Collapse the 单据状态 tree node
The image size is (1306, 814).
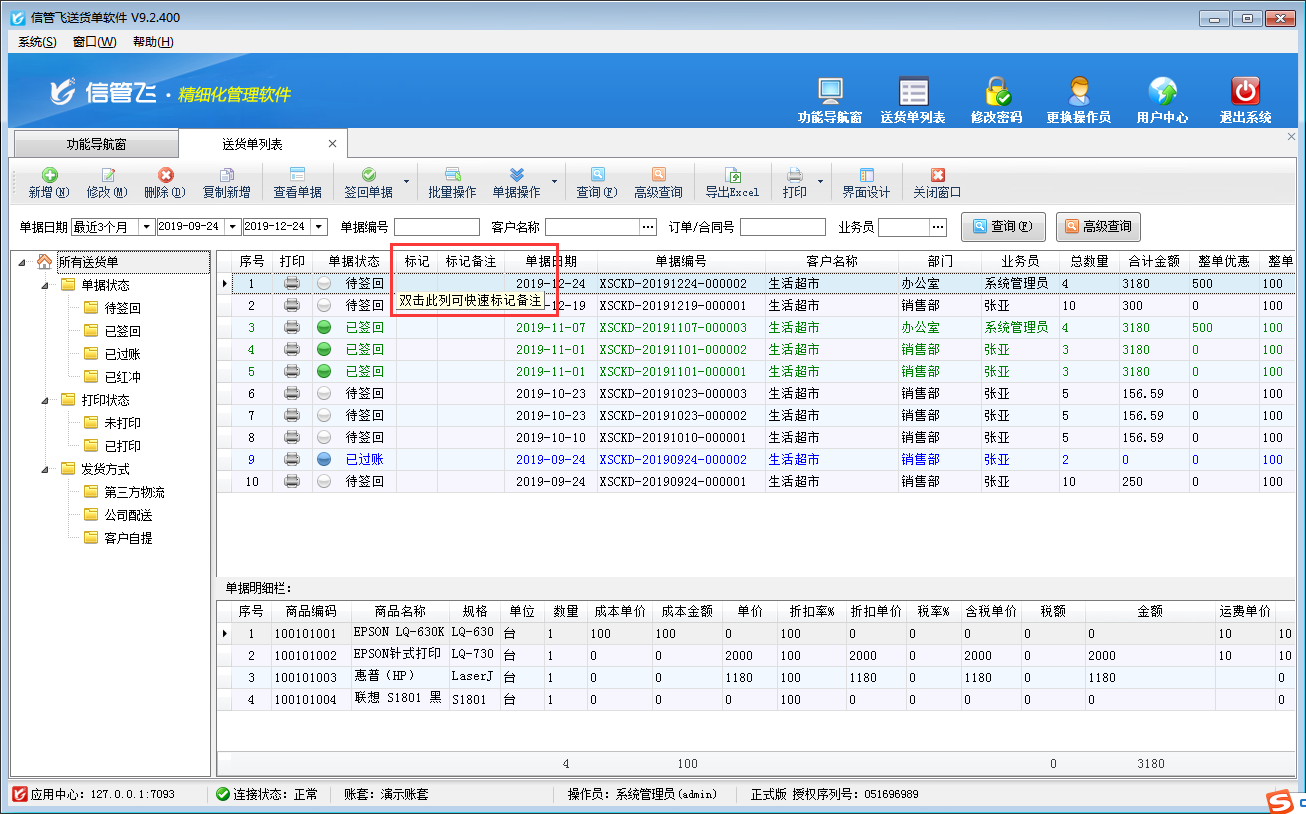[x=45, y=285]
